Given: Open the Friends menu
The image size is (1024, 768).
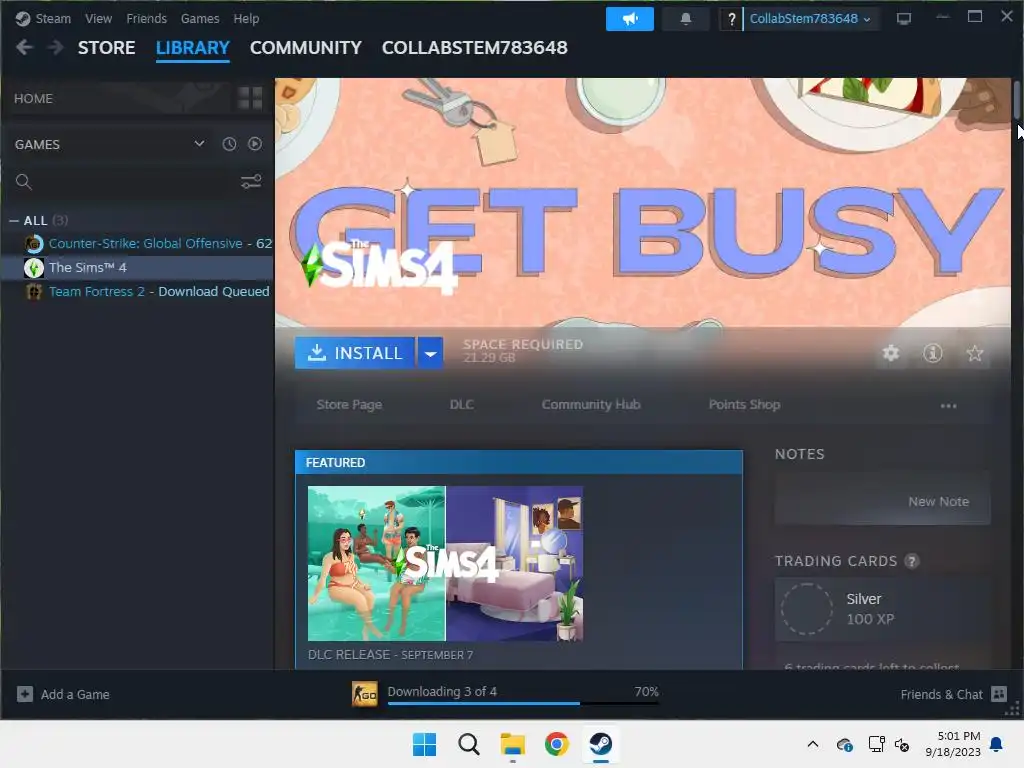Looking at the screenshot, I should pyautogui.click(x=146, y=19).
